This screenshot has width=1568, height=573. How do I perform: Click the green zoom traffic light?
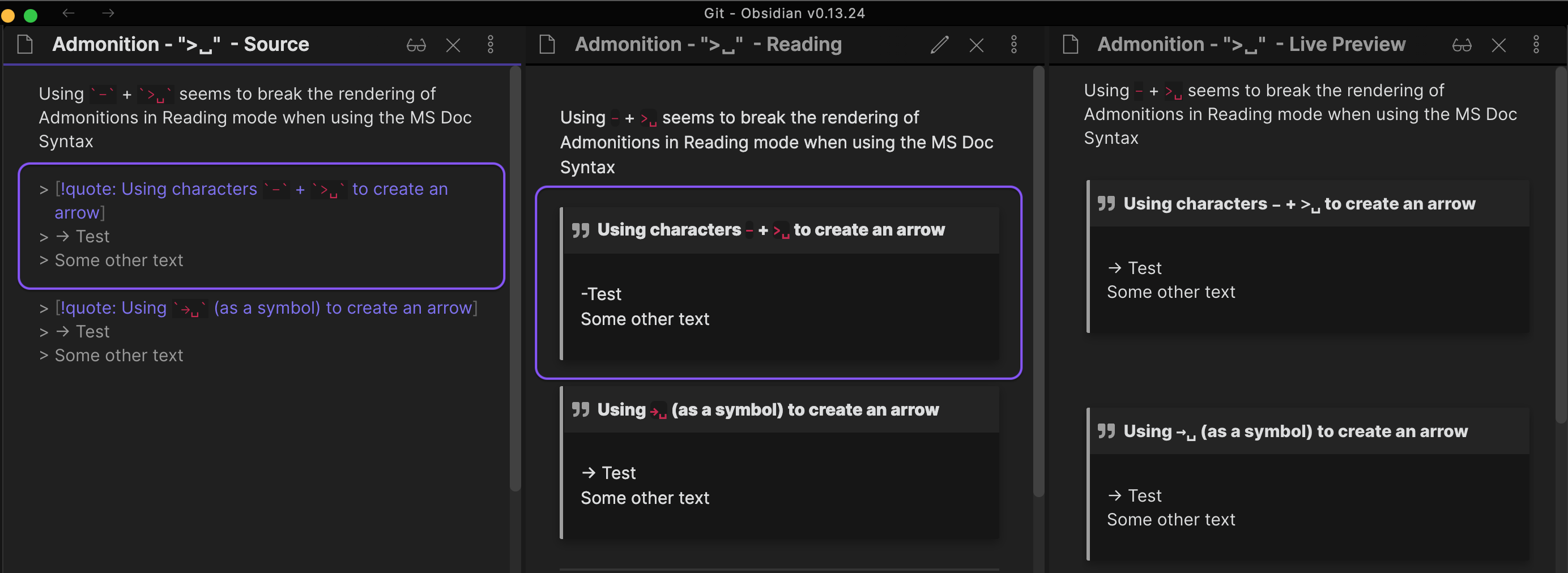pyautogui.click(x=31, y=16)
